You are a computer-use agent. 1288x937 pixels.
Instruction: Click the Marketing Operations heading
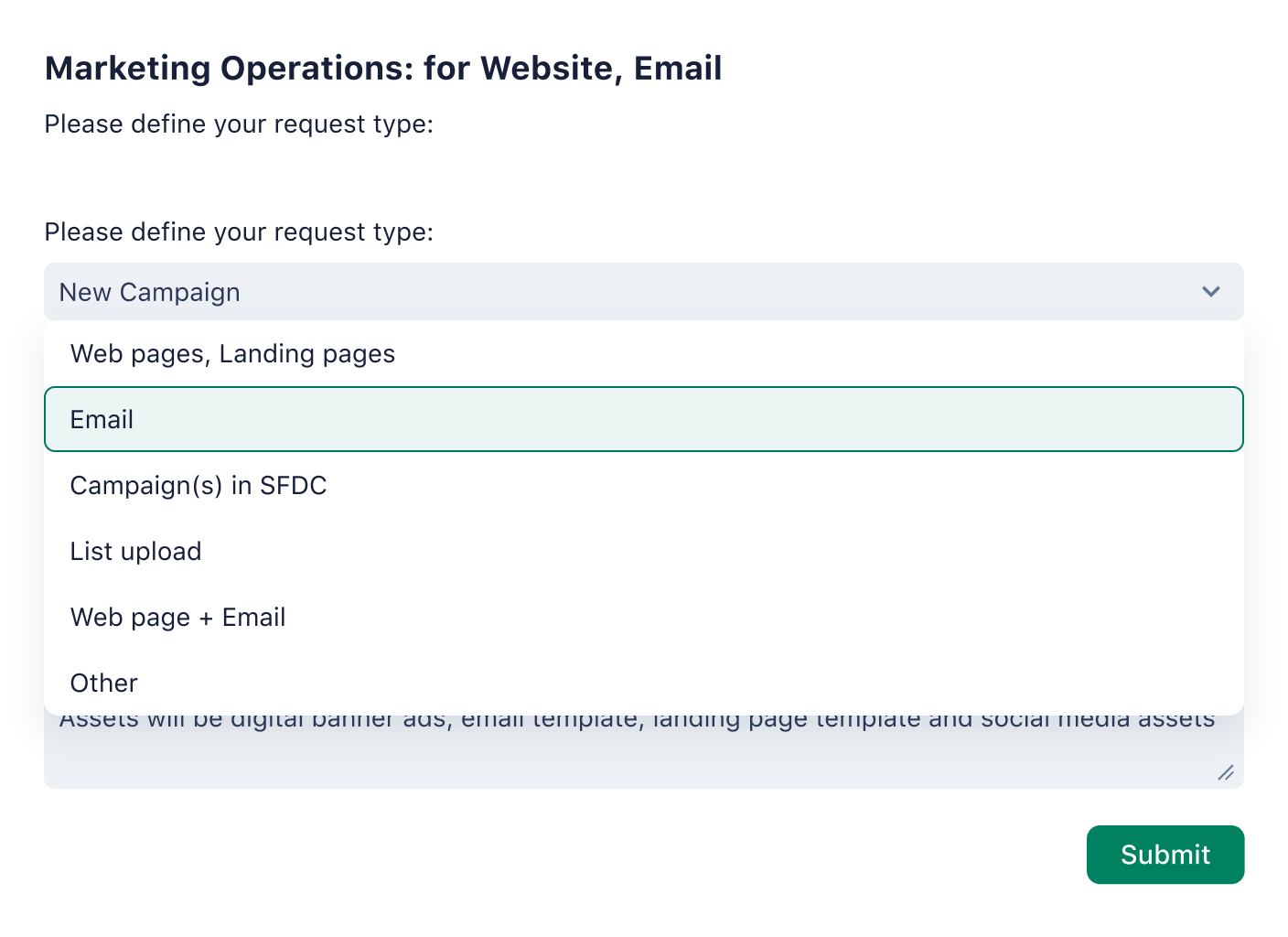[x=382, y=68]
